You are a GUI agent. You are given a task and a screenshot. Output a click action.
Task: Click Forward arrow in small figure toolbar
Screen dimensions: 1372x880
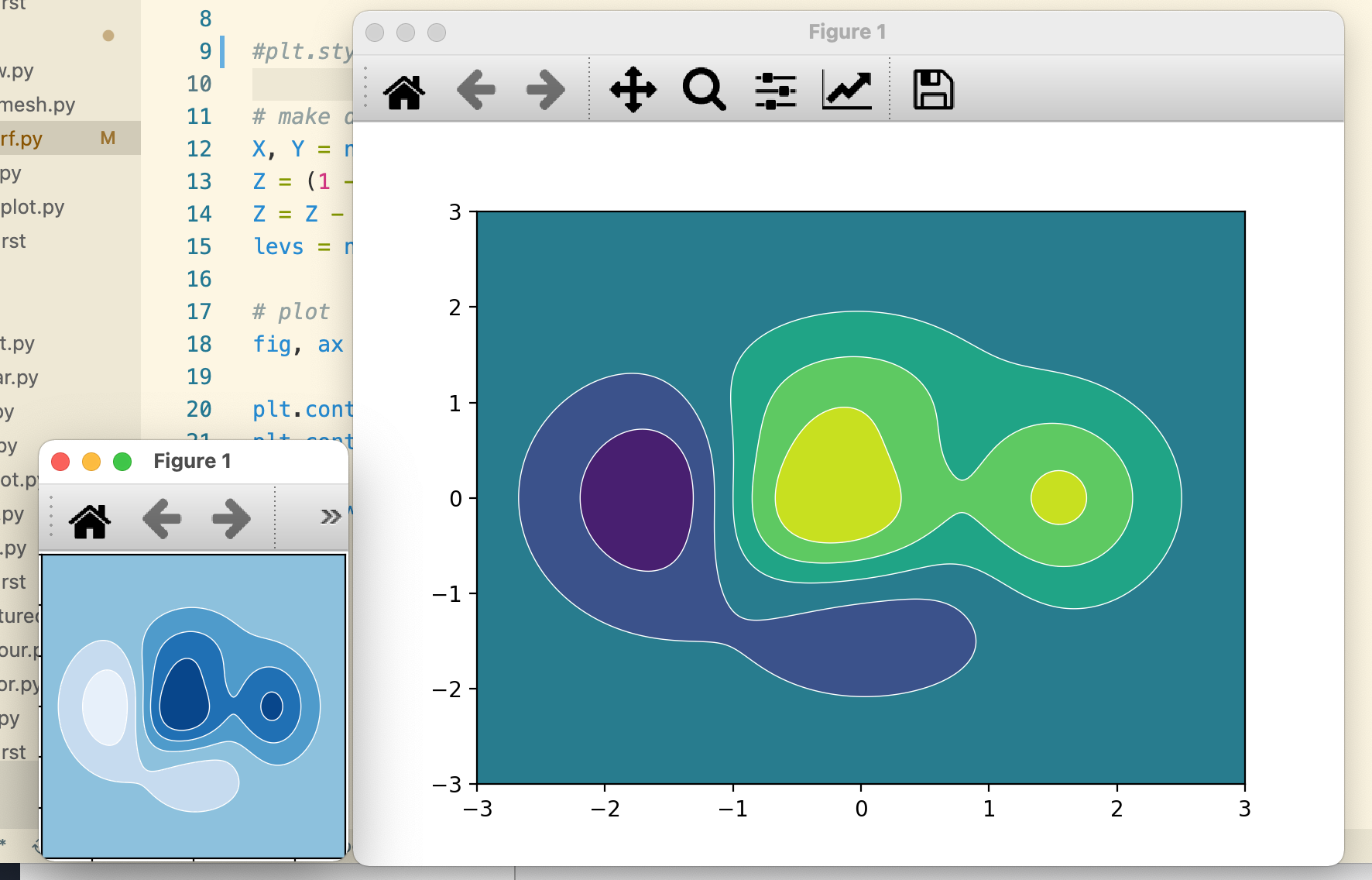[231, 519]
